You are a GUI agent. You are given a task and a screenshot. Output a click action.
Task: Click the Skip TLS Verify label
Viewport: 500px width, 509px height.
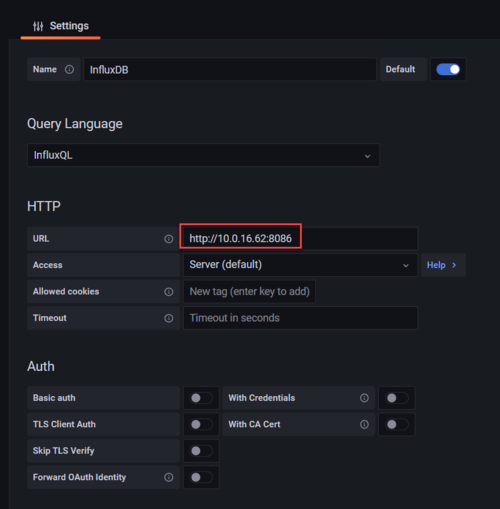tap(64, 451)
